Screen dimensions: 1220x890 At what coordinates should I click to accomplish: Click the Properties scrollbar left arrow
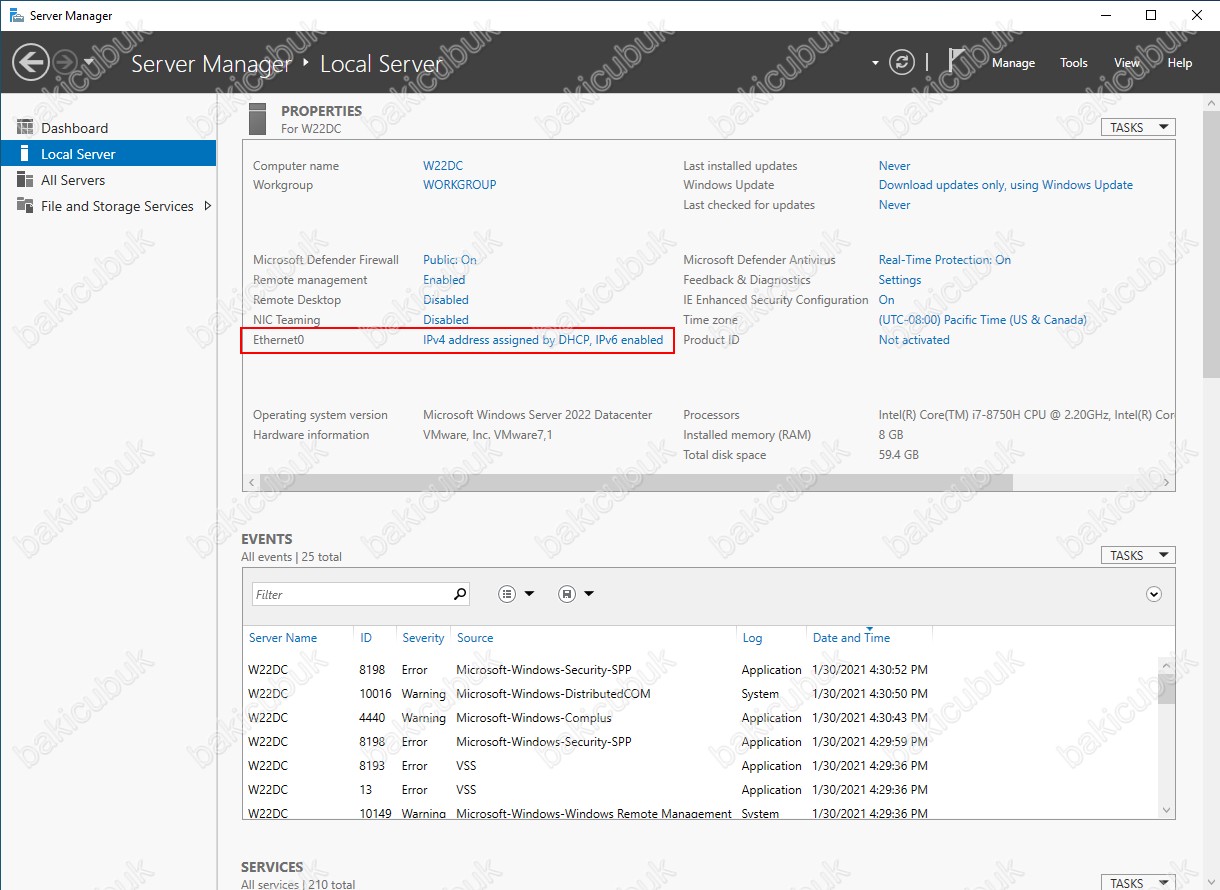click(x=251, y=483)
